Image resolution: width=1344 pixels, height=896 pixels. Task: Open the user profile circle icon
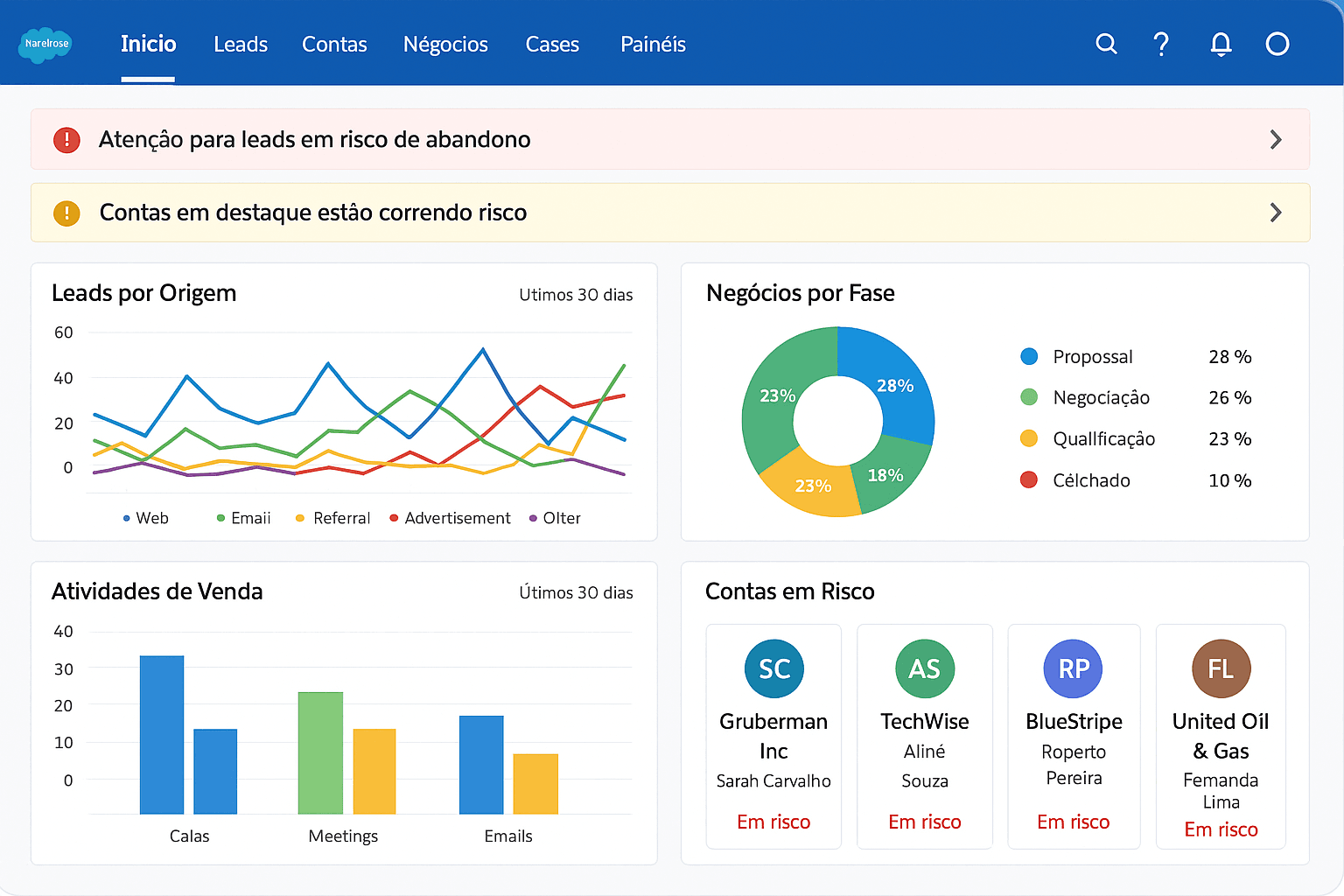click(1277, 44)
